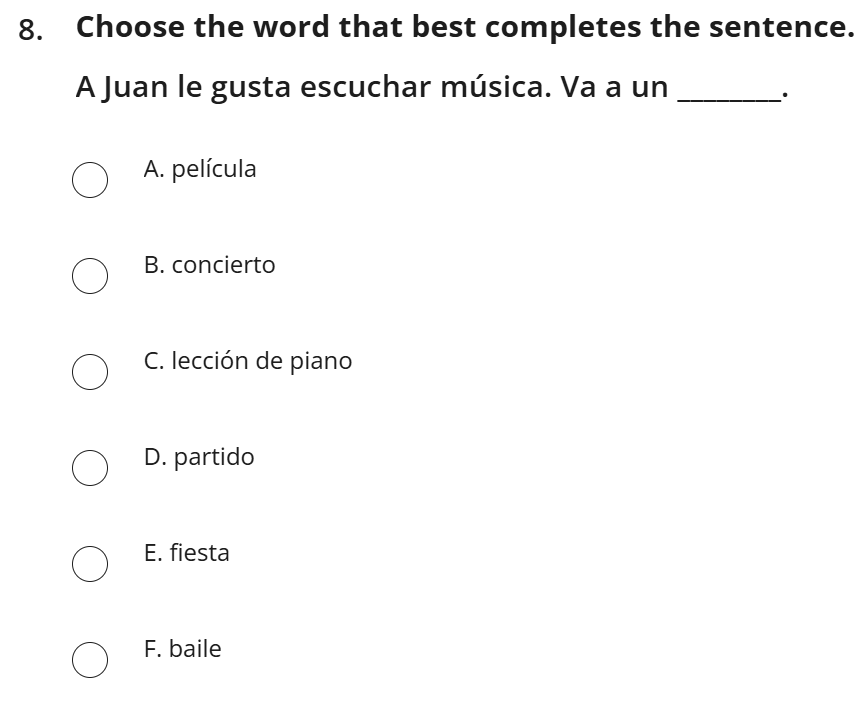Click the 'B. concierto' answer text
Image resolution: width=865 pixels, height=705 pixels.
click(209, 265)
